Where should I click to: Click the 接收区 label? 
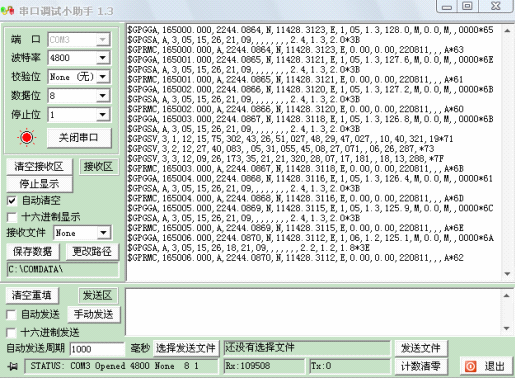[98, 166]
